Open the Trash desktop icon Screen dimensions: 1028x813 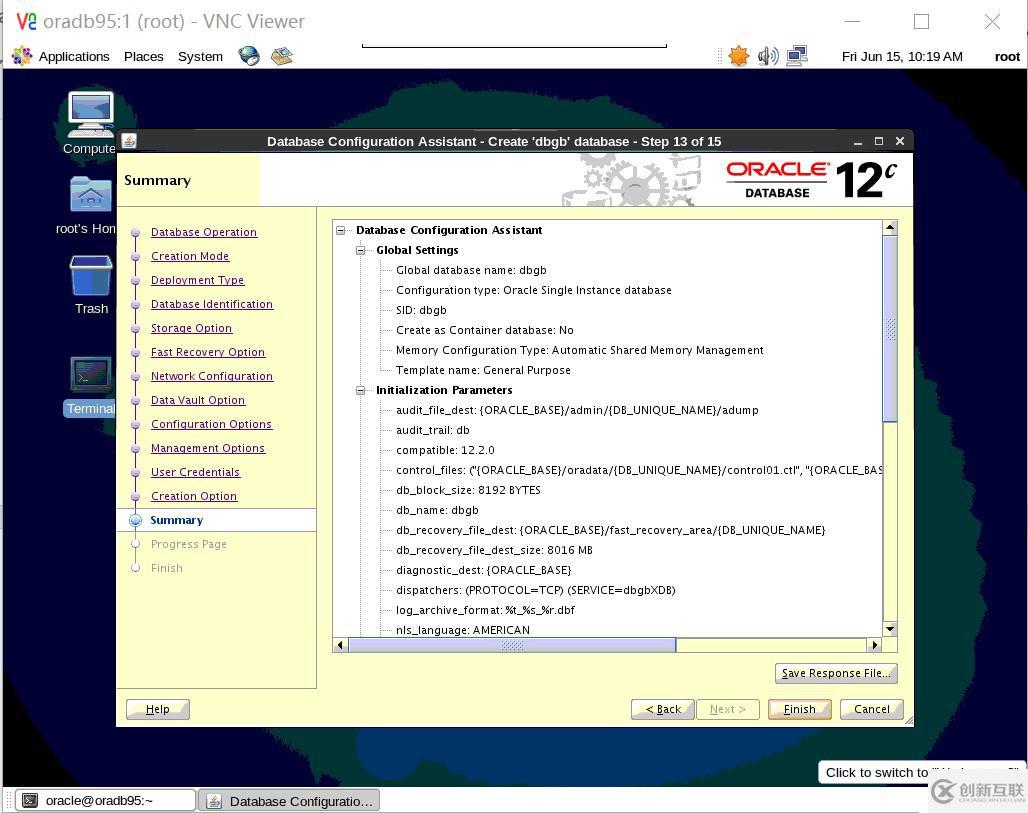pos(90,275)
